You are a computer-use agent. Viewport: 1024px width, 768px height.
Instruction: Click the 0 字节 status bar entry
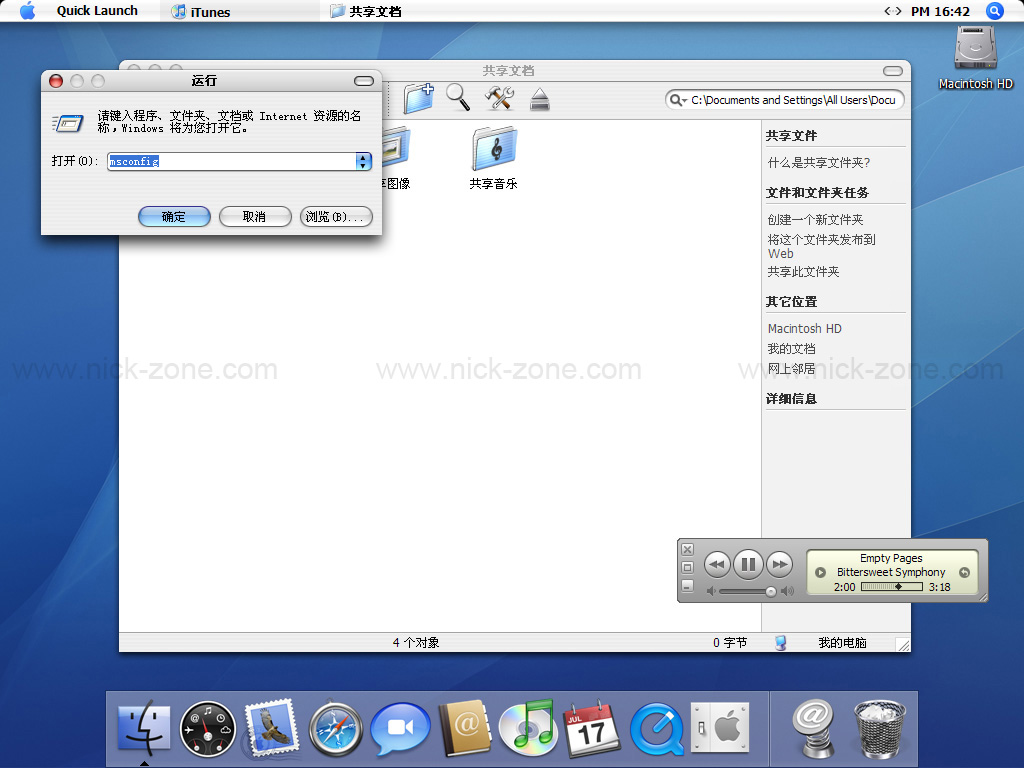(730, 643)
